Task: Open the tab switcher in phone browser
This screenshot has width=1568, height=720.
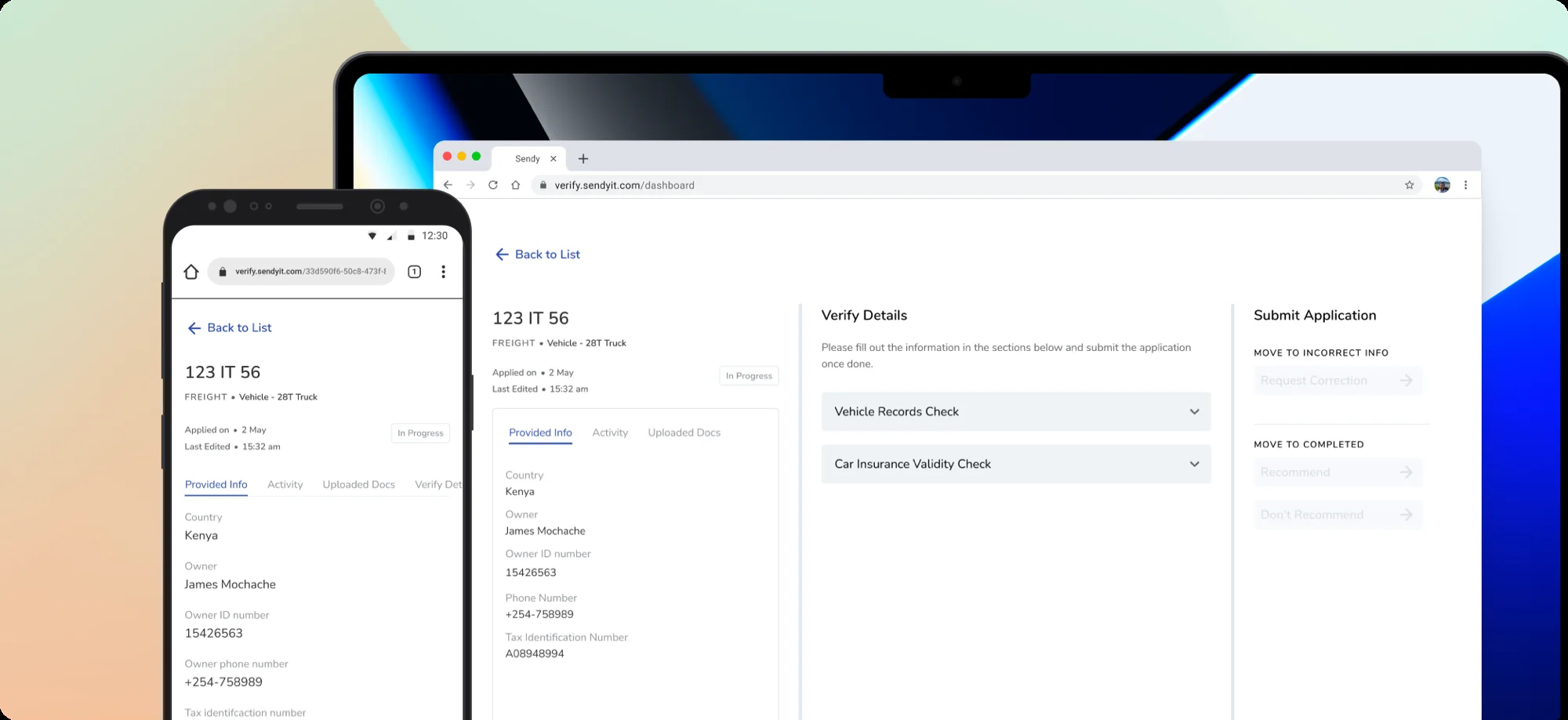Action: (415, 272)
